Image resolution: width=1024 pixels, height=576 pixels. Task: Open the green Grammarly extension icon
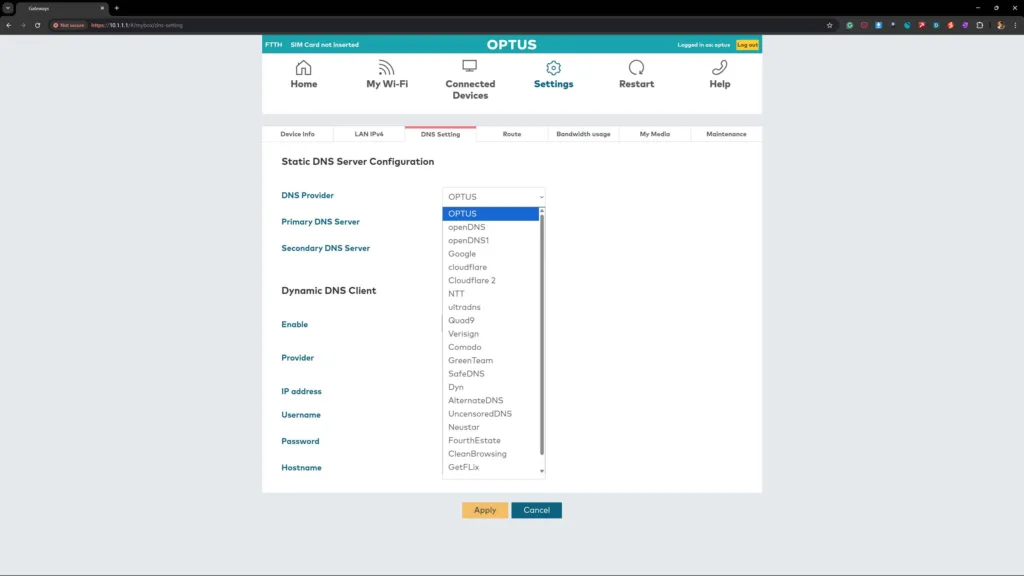click(850, 25)
